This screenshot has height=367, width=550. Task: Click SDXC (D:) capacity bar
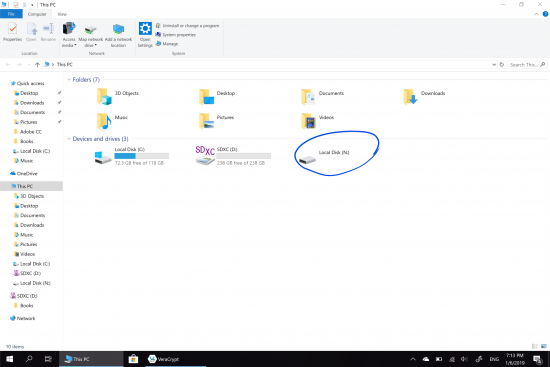pos(243,156)
